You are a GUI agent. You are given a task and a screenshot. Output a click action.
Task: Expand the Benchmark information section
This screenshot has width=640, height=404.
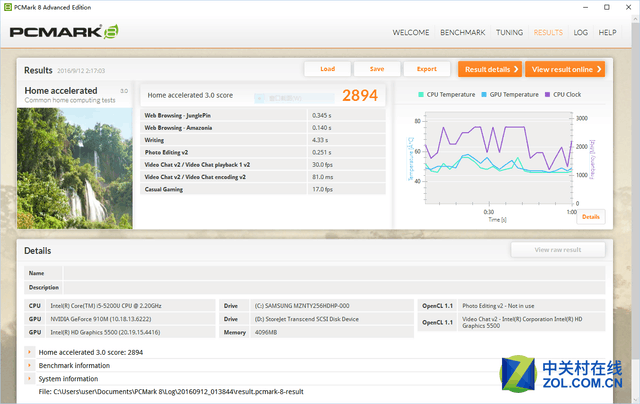pyautogui.click(x=29, y=366)
